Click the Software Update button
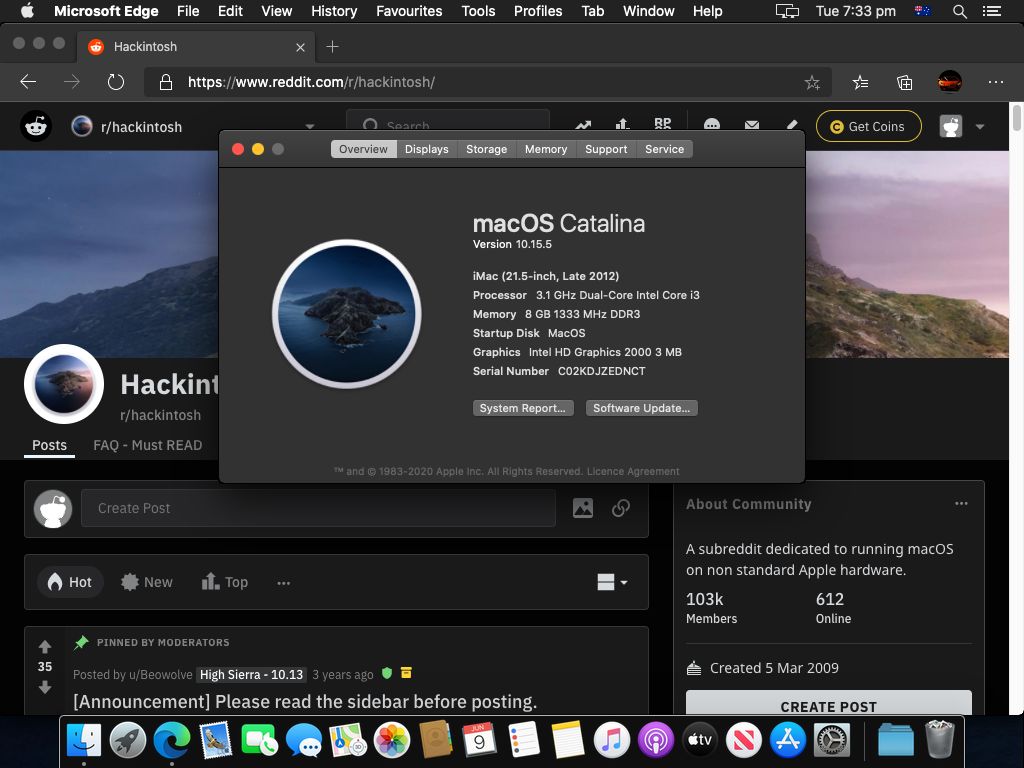Viewport: 1024px width, 768px height. (x=641, y=407)
